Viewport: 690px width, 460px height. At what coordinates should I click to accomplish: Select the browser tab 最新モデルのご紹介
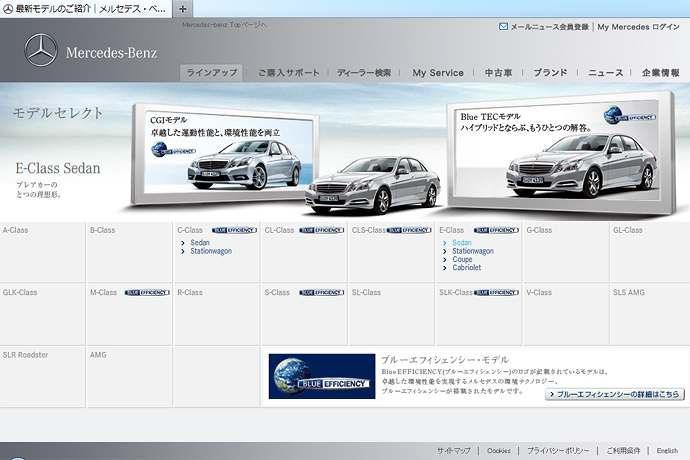pos(86,9)
